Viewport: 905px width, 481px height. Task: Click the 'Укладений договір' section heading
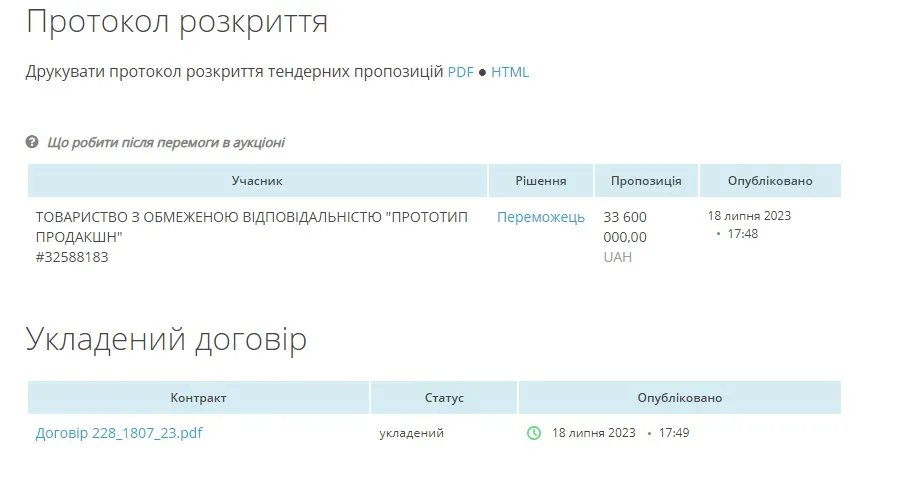pos(166,339)
